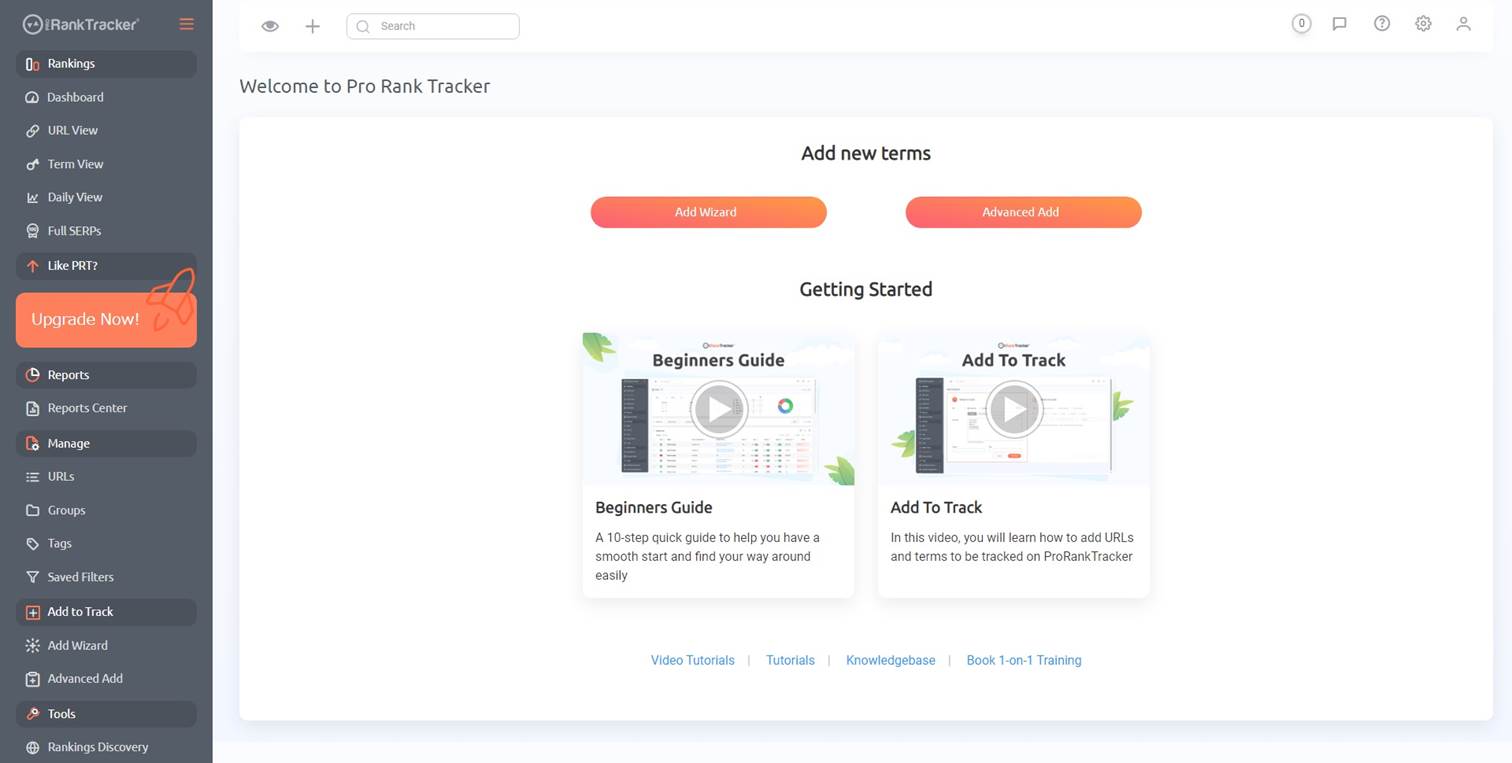The image size is (1512, 763).
Task: Open Book 1-on-1 Training link
Action: coord(1024,660)
